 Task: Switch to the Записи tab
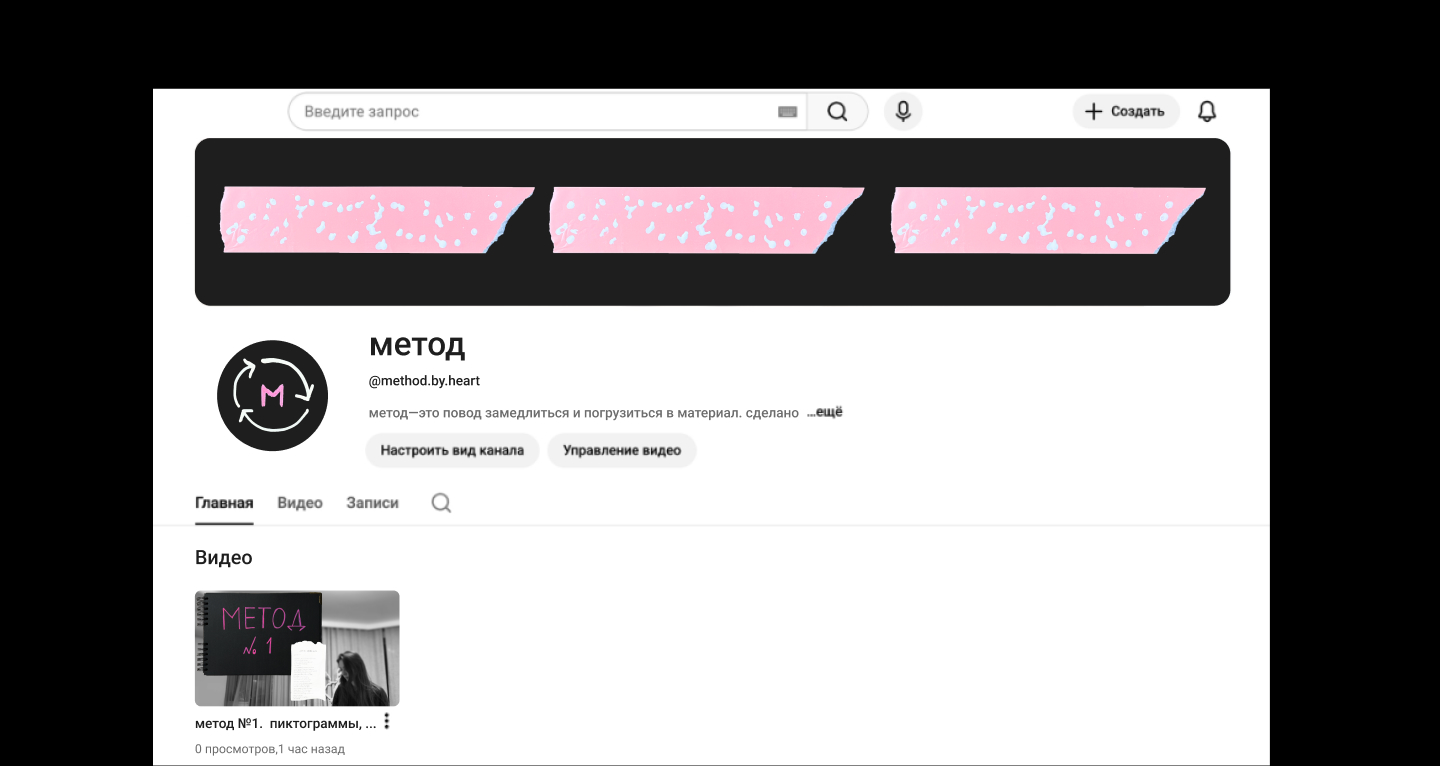pos(372,503)
